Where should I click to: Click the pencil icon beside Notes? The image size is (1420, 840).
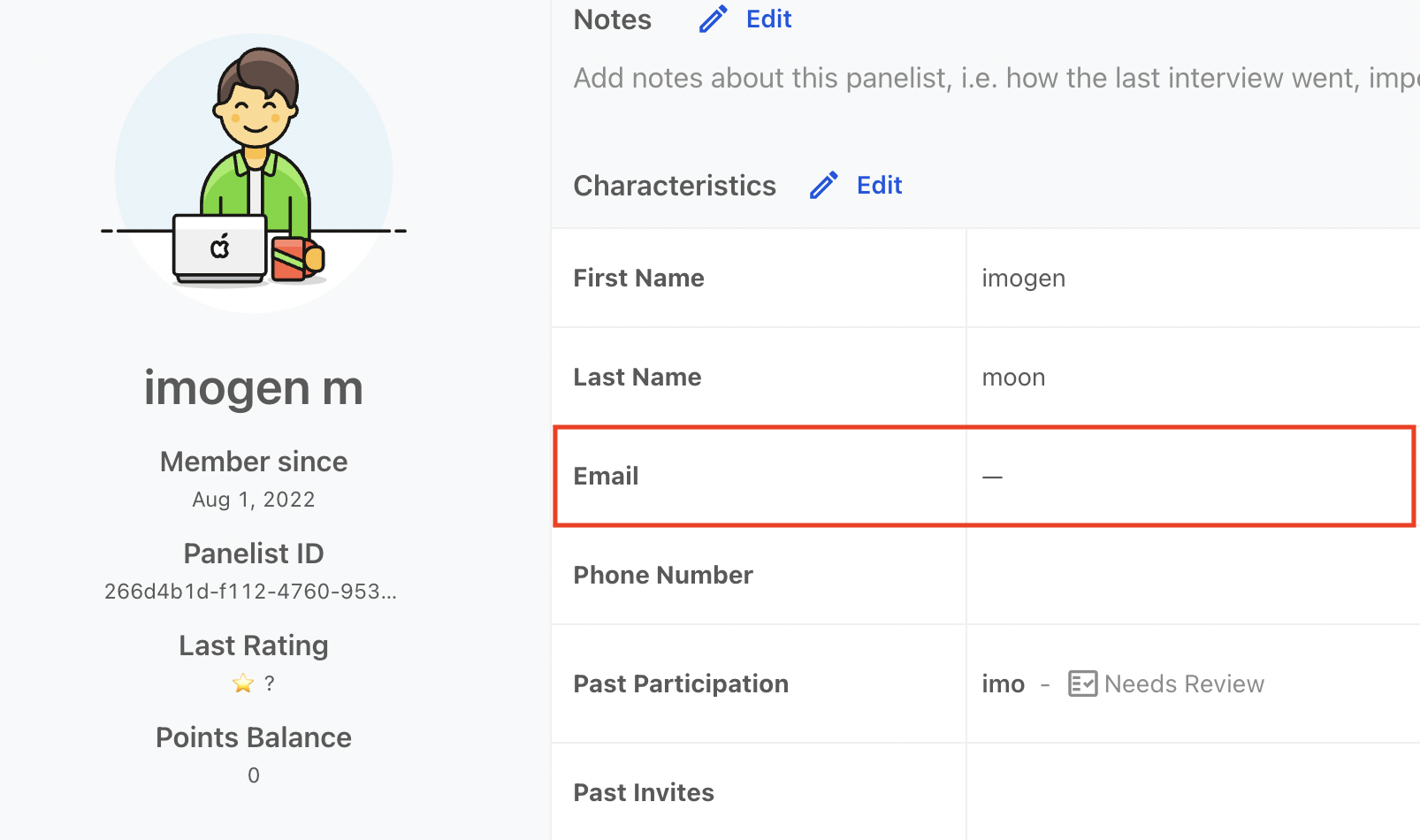713,19
